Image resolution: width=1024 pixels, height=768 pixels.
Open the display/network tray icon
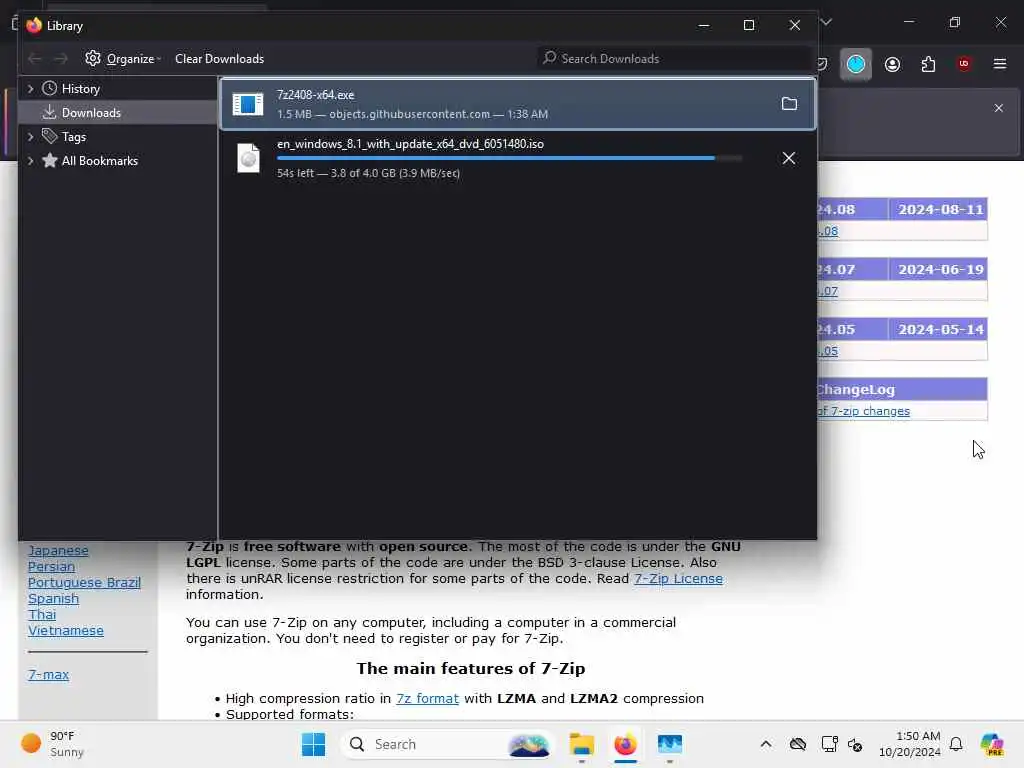[829, 744]
